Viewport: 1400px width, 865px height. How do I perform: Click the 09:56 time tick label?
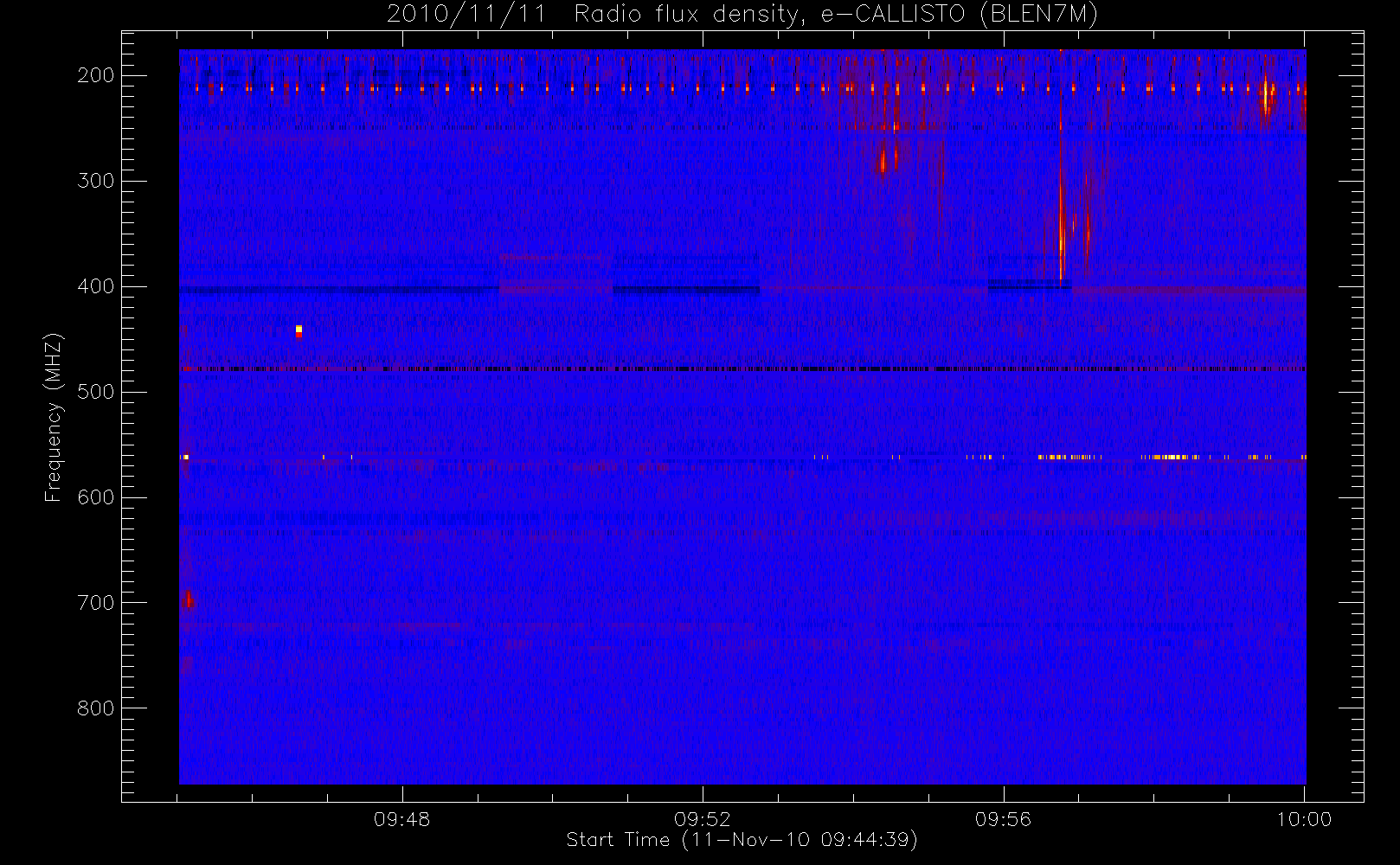[x=1004, y=819]
